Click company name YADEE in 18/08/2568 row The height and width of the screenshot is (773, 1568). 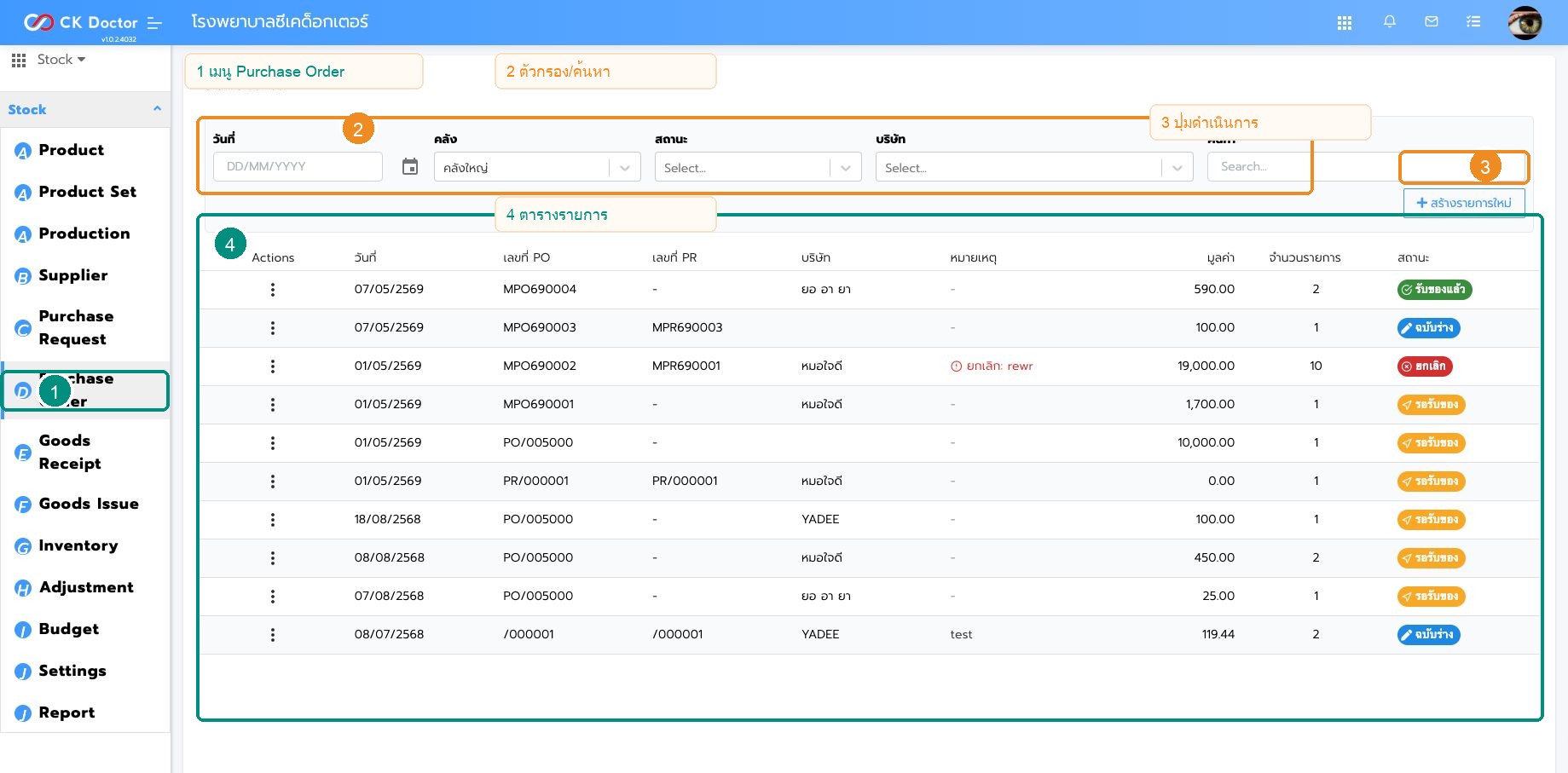tap(820, 519)
